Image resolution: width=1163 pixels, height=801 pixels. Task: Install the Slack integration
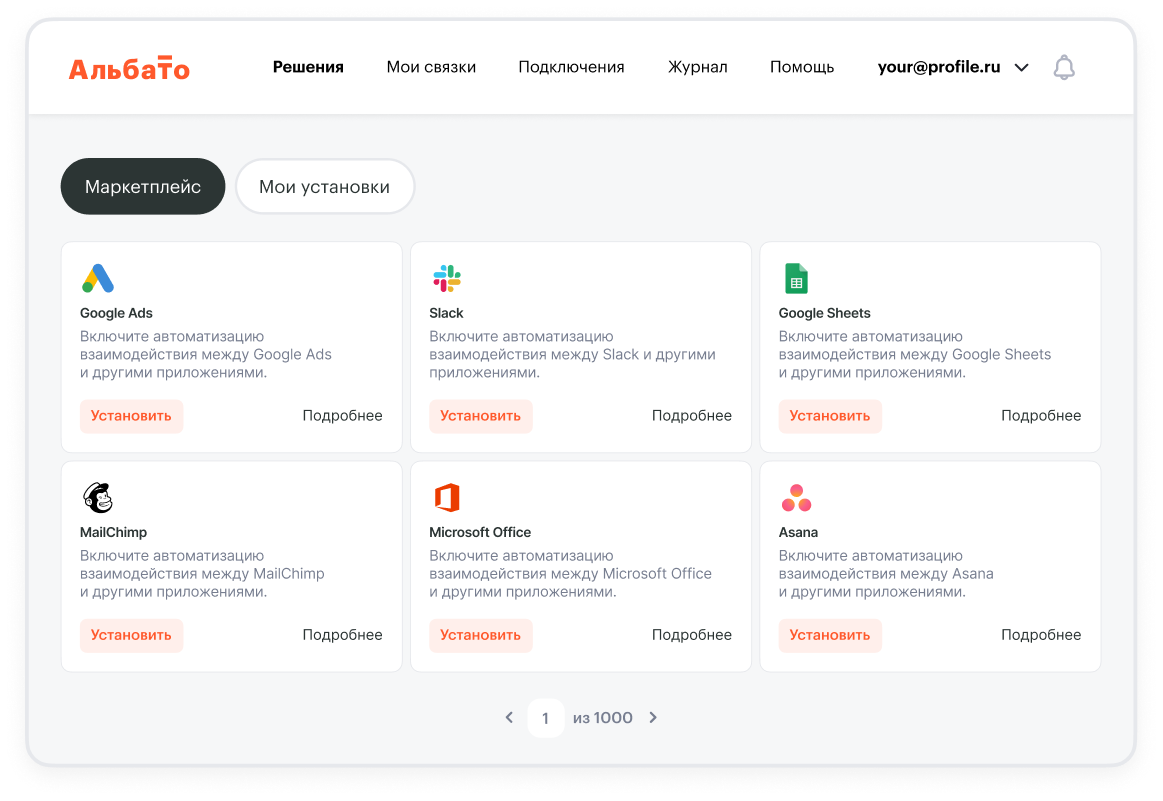pyautogui.click(x=481, y=414)
